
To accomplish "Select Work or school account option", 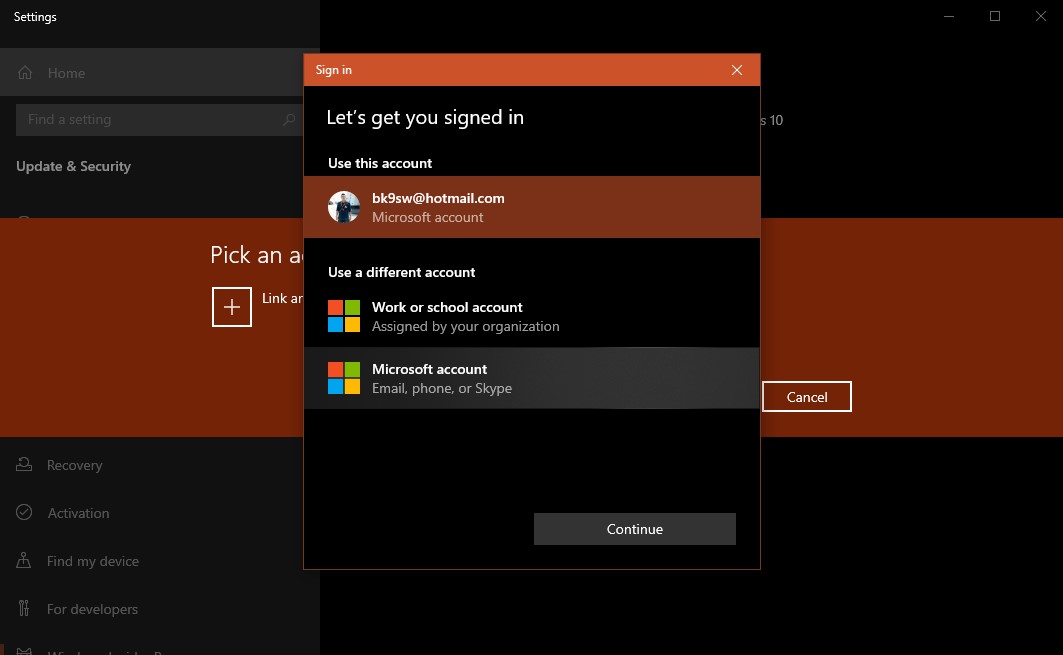I will pyautogui.click(x=532, y=316).
